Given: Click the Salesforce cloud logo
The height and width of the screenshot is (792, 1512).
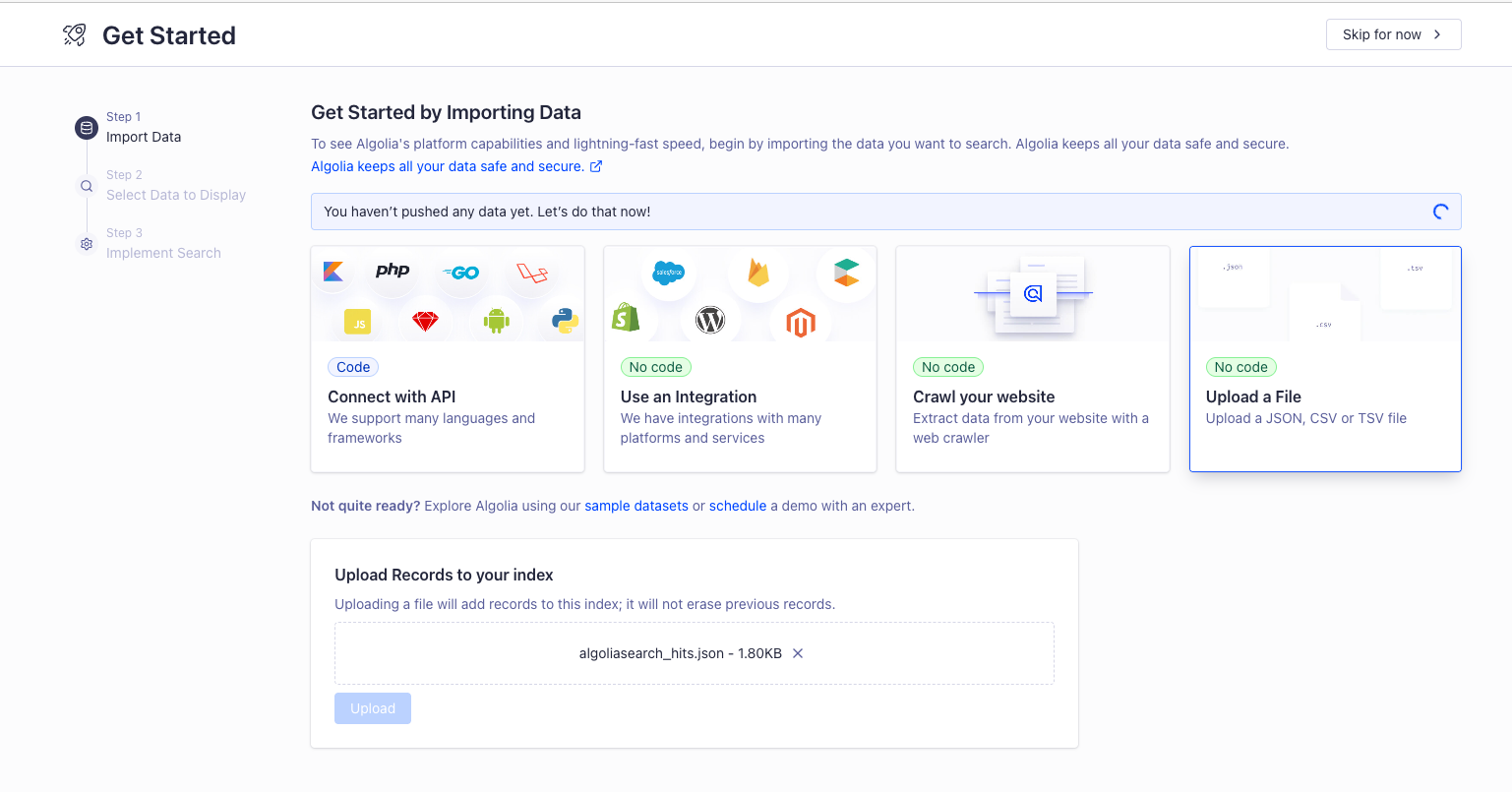Looking at the screenshot, I should [669, 273].
